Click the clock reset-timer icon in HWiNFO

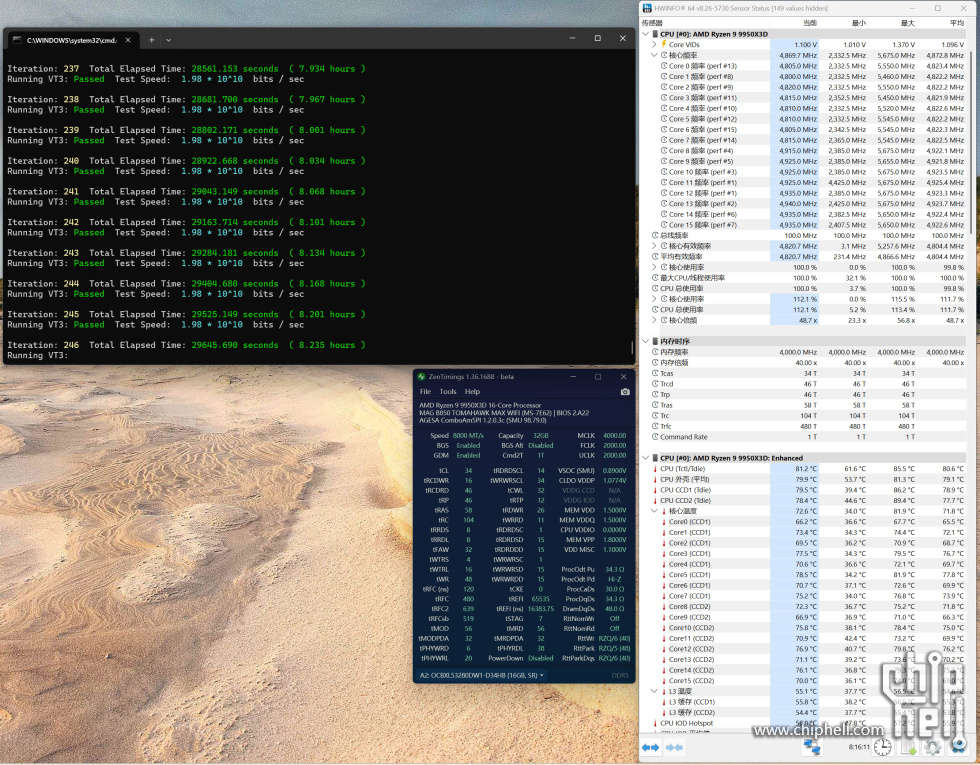click(x=882, y=747)
